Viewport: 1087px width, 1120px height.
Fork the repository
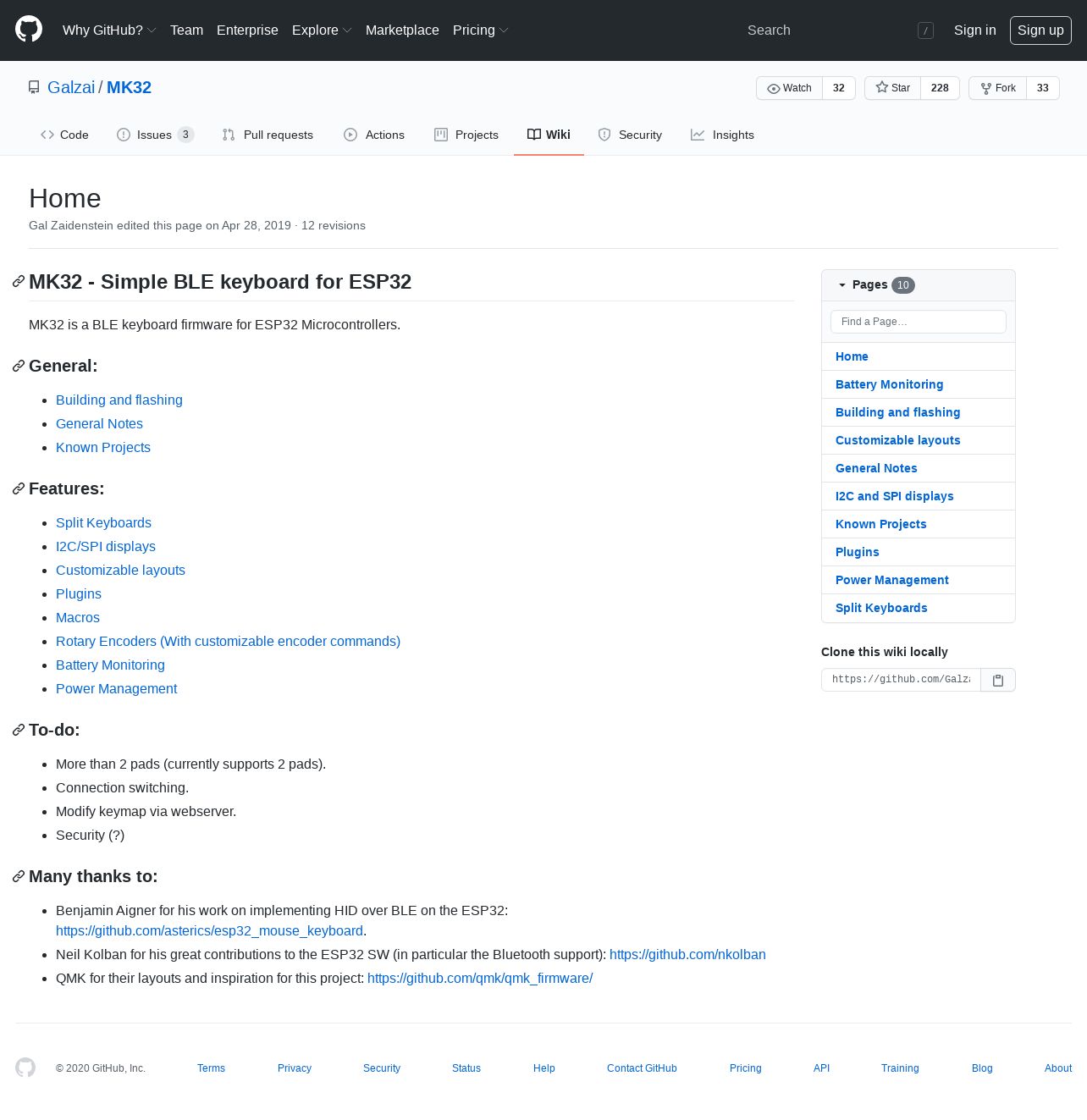click(997, 88)
